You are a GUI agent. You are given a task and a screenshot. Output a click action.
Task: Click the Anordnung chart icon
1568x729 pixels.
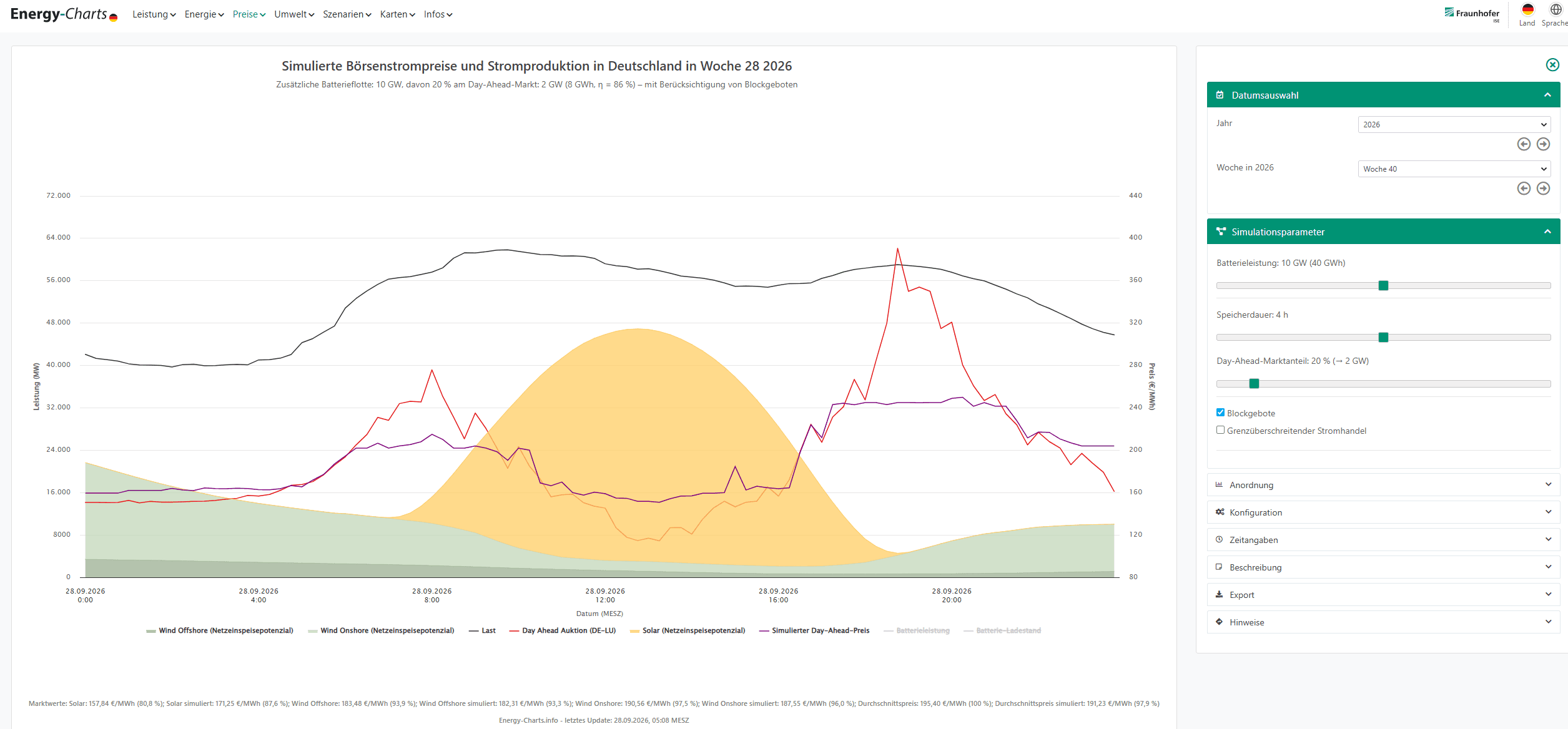click(x=1219, y=484)
